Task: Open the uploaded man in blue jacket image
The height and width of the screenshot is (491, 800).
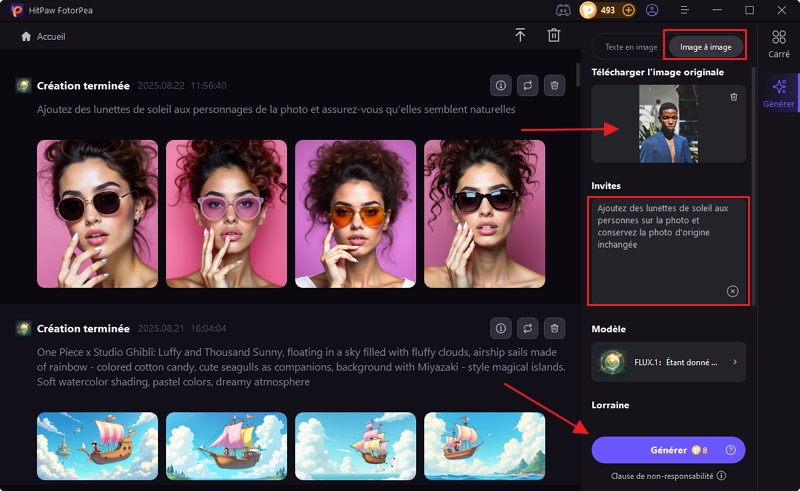Action: click(x=668, y=124)
